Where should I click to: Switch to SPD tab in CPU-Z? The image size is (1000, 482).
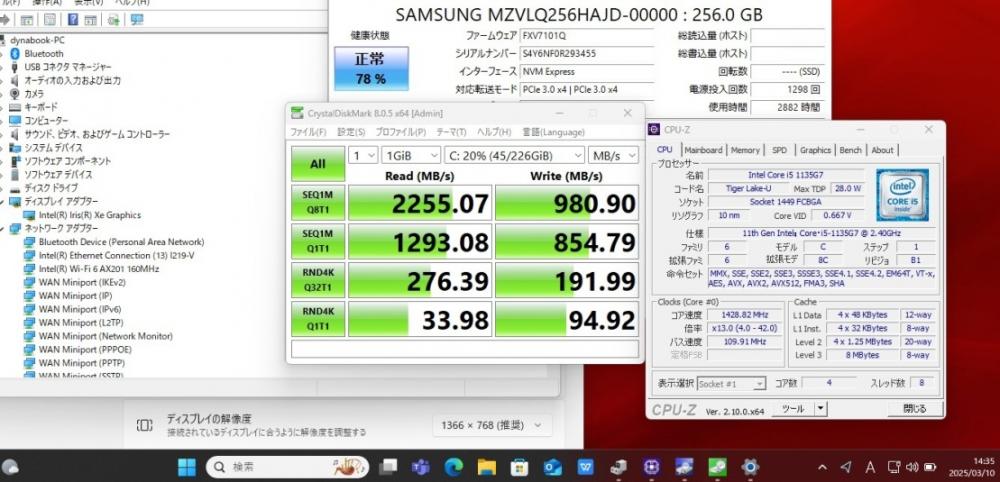(779, 150)
